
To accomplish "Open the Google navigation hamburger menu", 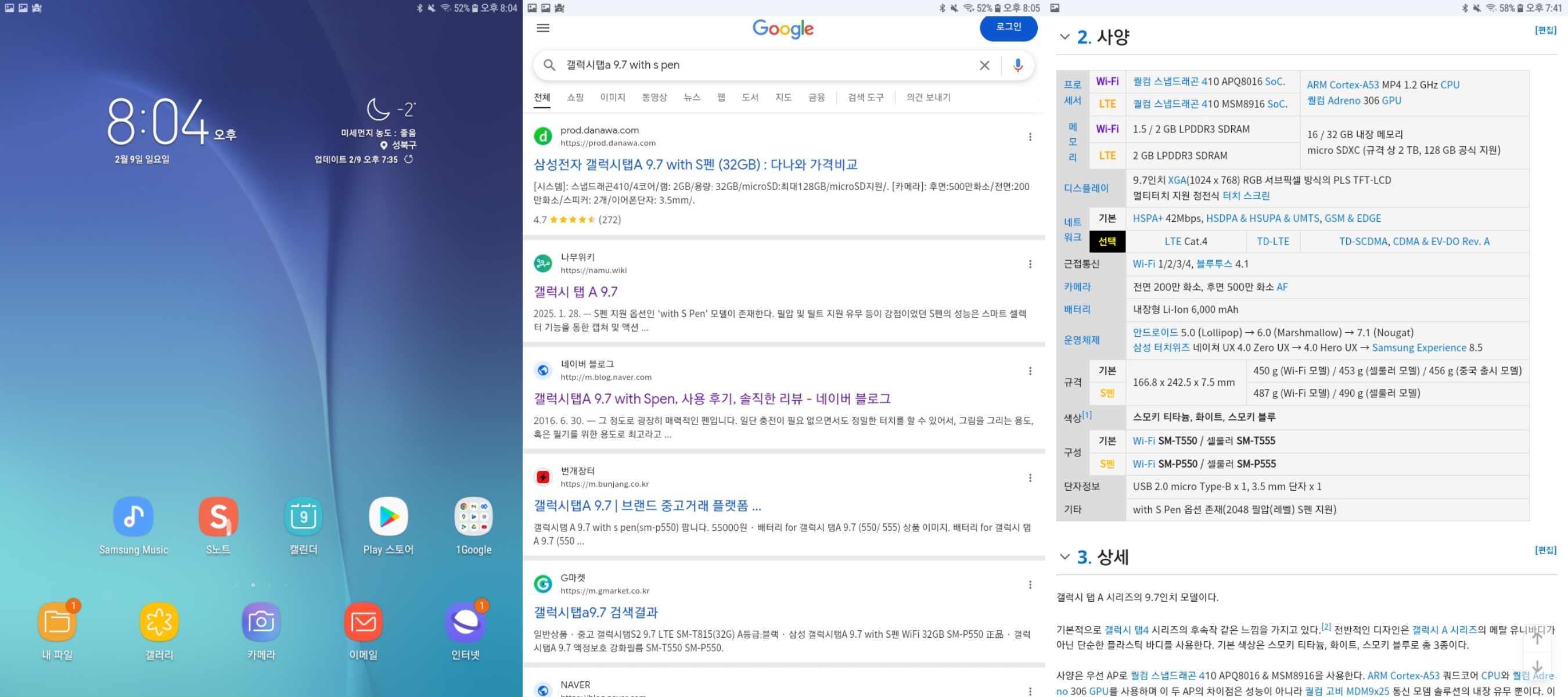I will click(542, 28).
